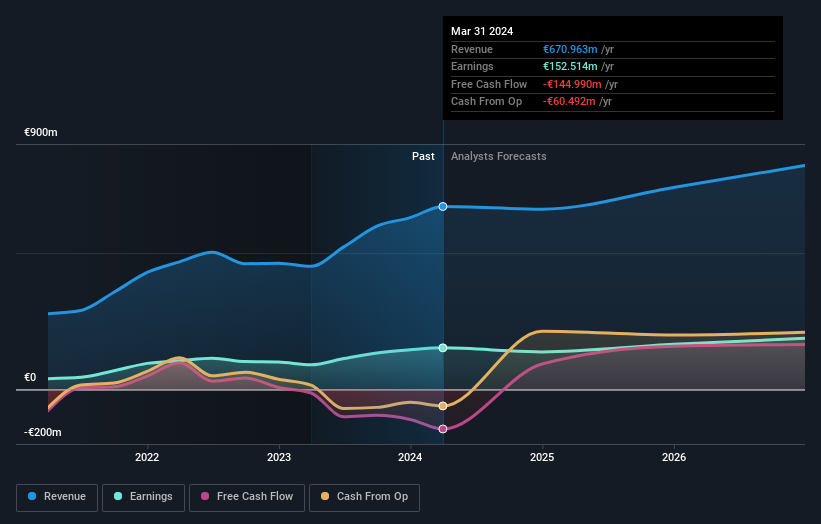Click the Revenue row label in tooltip
This screenshot has width=821, height=524.
coord(472,49)
